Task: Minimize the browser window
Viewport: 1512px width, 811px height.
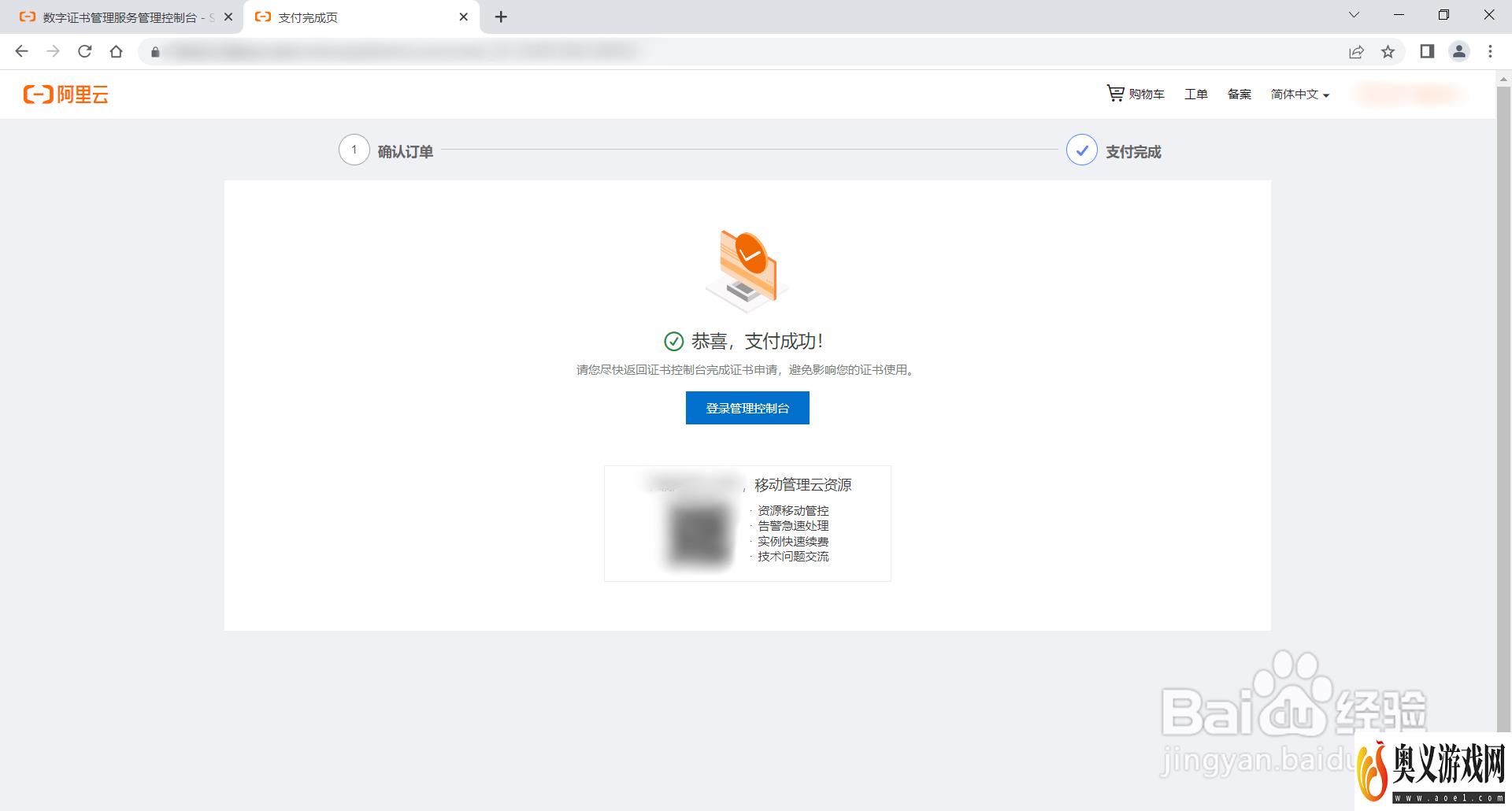Action: 1399,15
